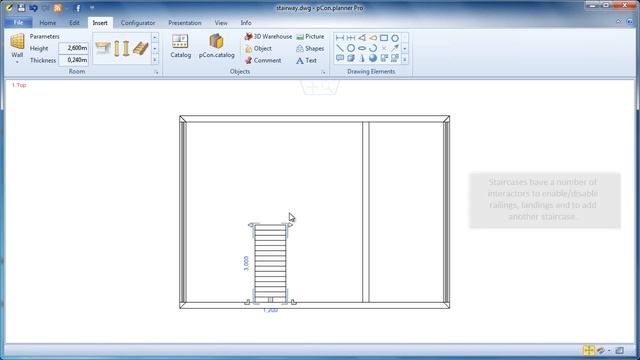Select the cone drawing tool
Screen dimensions: 640x360
[x=362, y=58]
